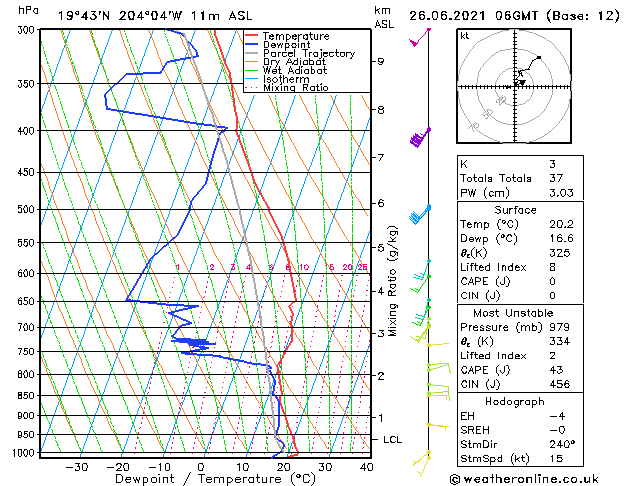Click the 'Surface' section header

[515, 210]
